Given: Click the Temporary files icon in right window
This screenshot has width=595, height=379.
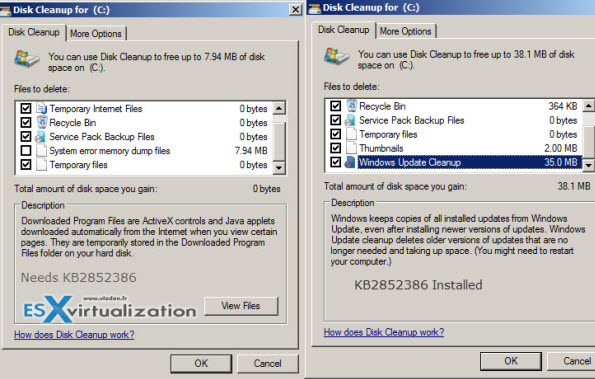Looking at the screenshot, I should (x=351, y=134).
